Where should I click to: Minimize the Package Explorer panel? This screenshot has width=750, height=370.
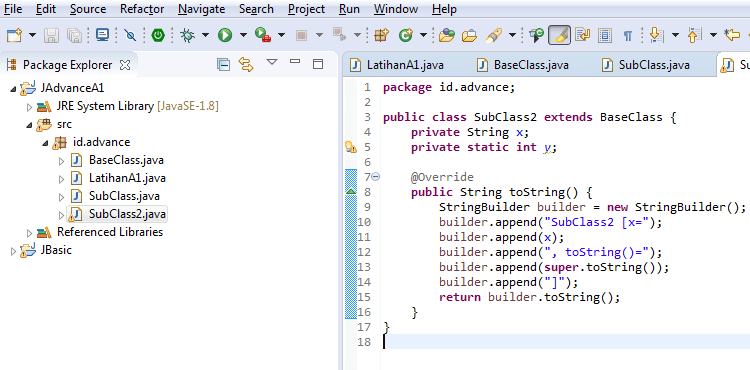coord(295,61)
